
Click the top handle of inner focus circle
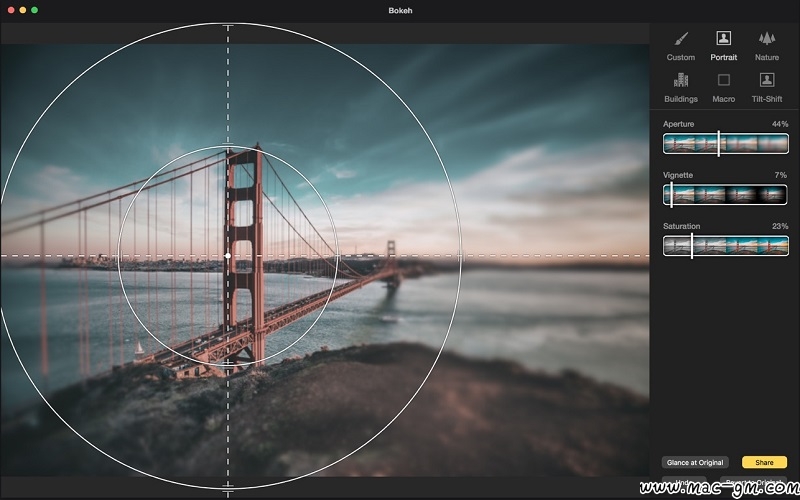pyautogui.click(x=228, y=146)
